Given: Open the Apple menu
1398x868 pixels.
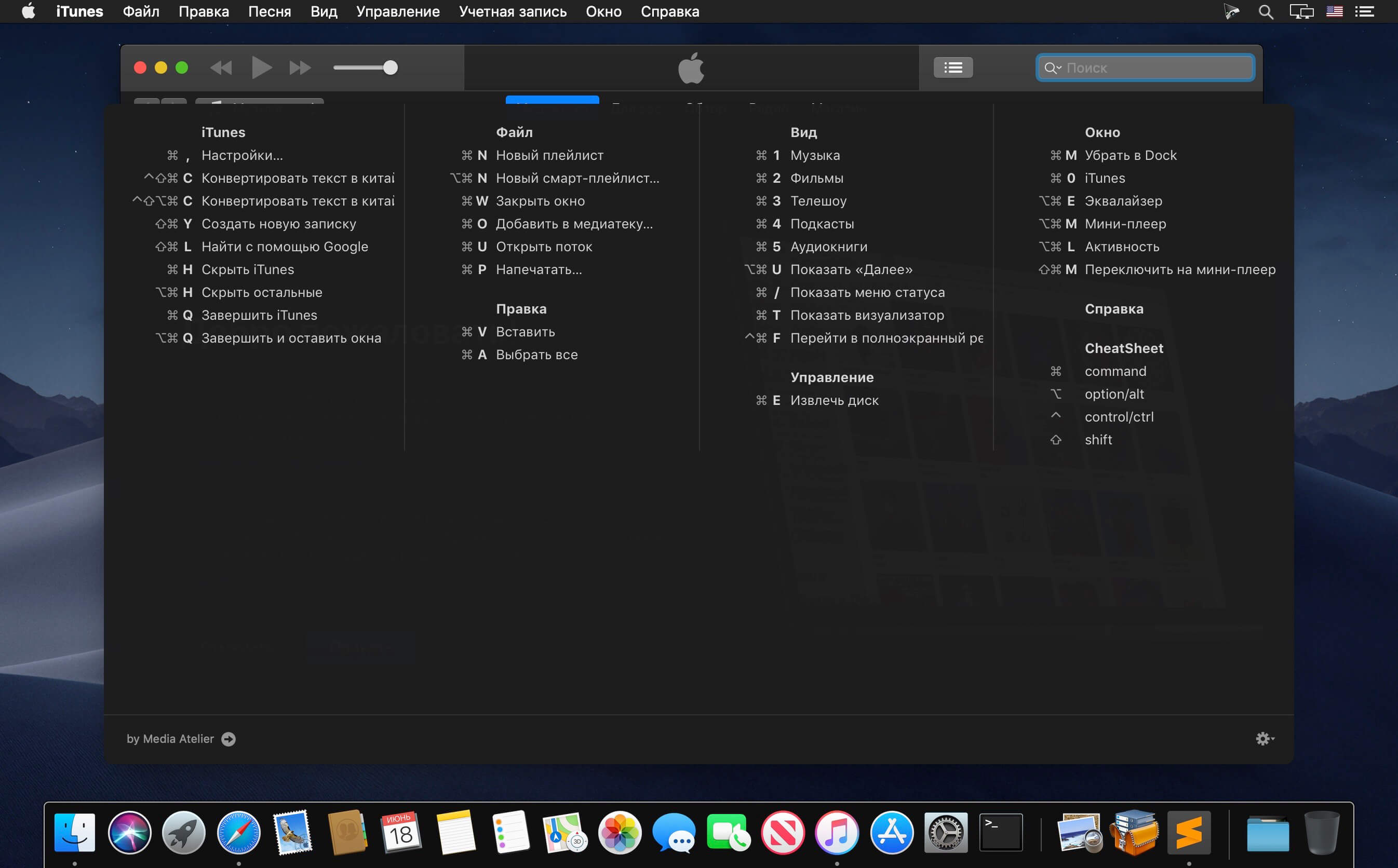Looking at the screenshot, I should coord(28,11).
